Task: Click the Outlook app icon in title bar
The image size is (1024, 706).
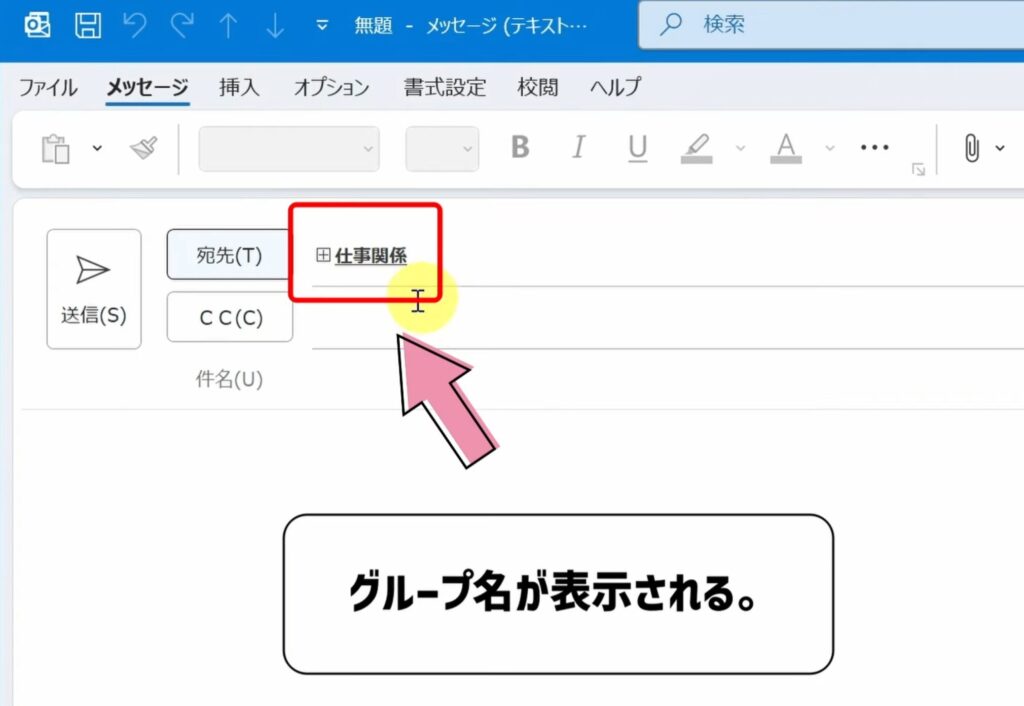Action: pos(38,25)
